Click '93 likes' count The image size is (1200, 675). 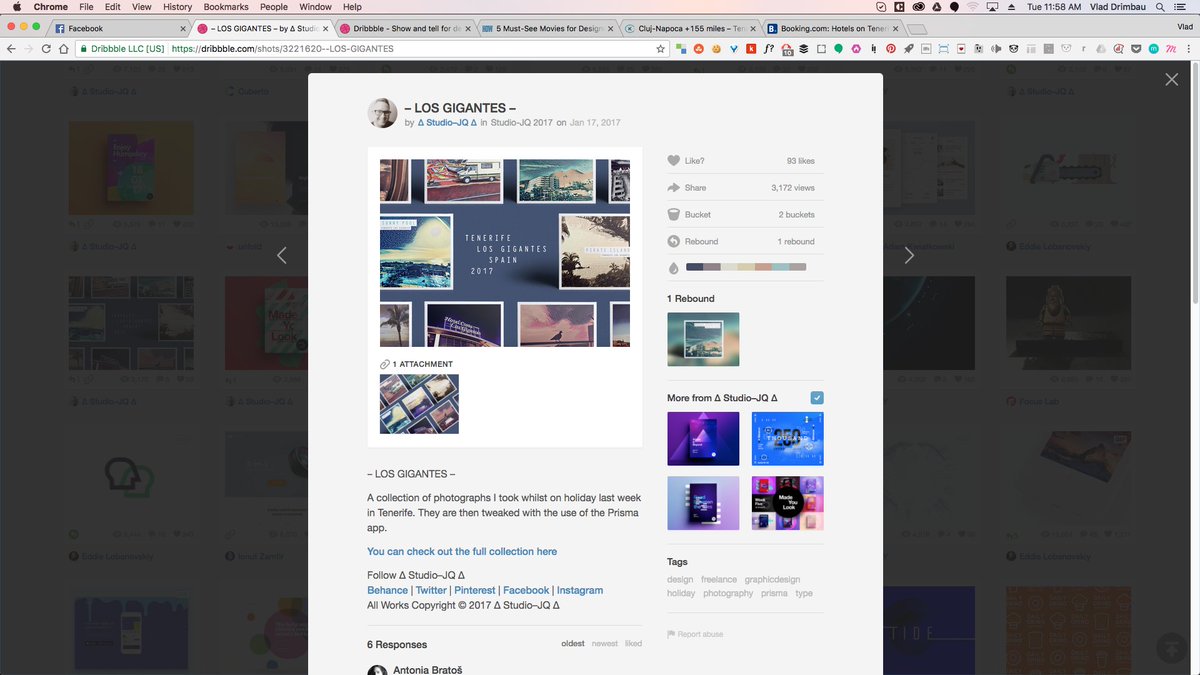(x=800, y=161)
